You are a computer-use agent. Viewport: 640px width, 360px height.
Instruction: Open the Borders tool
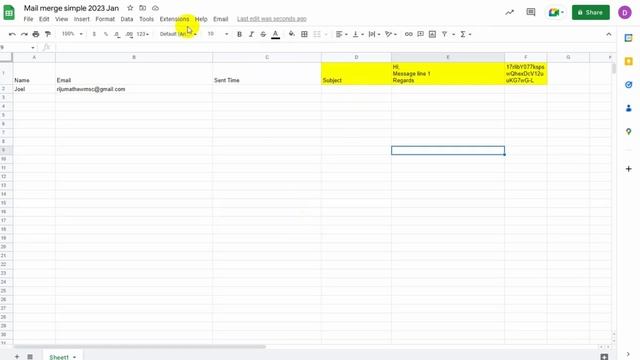pyautogui.click(x=304, y=34)
